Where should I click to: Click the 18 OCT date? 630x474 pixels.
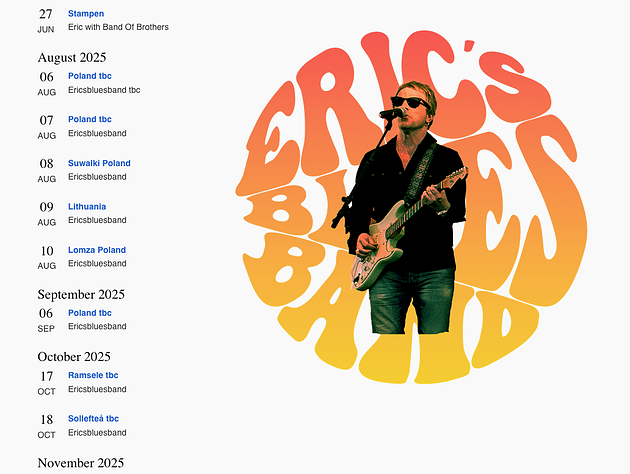click(x=47, y=426)
